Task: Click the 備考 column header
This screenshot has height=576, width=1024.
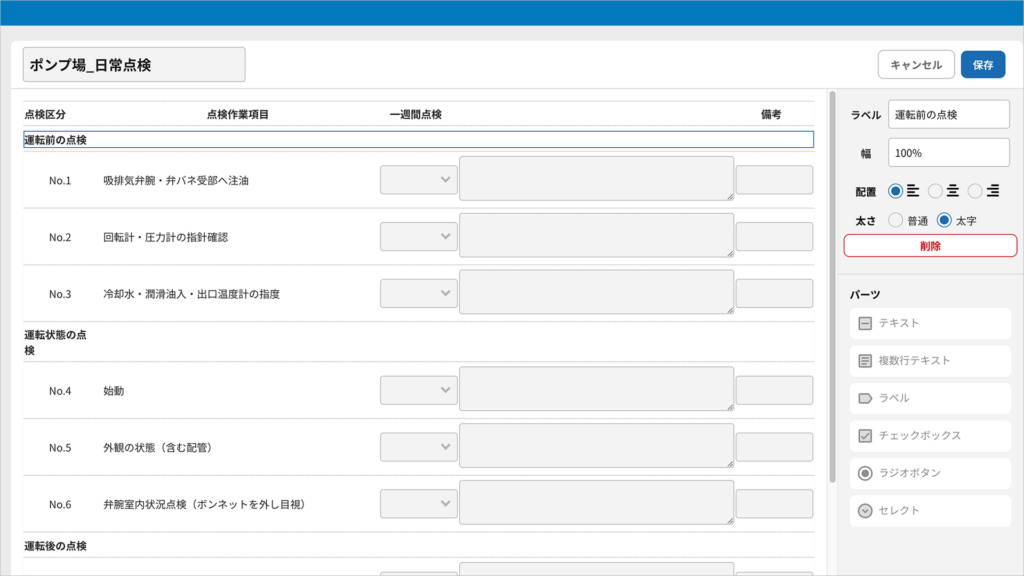Action: tap(771, 114)
